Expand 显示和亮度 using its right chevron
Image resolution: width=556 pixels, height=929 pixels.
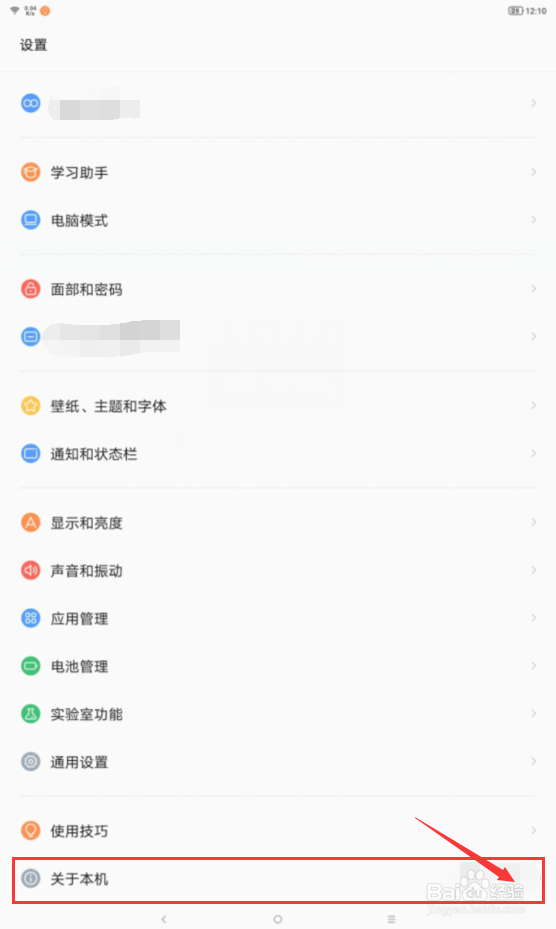pos(533,522)
